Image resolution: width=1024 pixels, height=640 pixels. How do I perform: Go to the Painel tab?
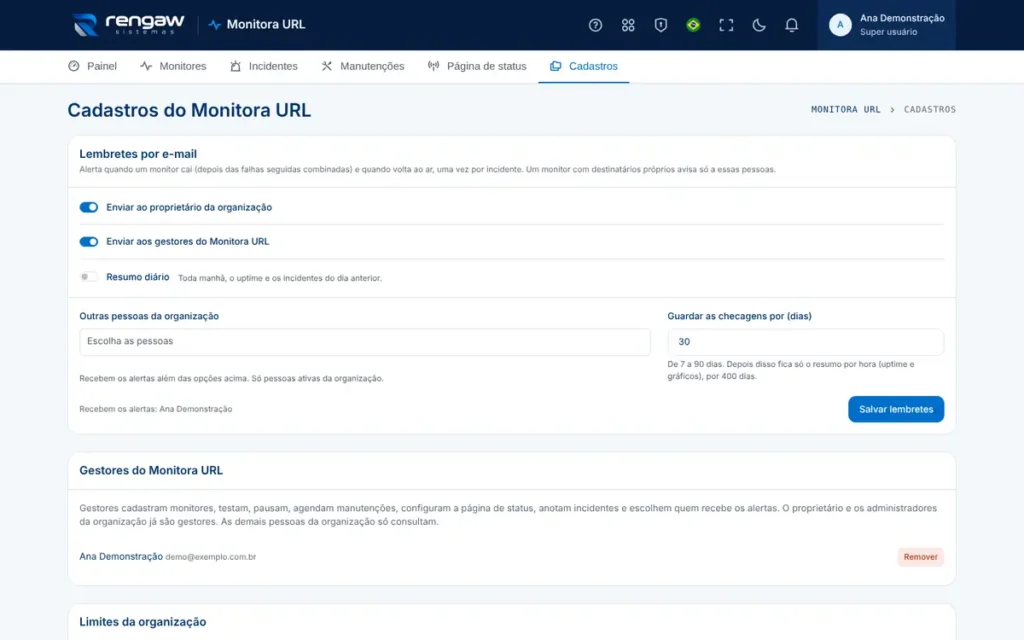click(x=92, y=66)
